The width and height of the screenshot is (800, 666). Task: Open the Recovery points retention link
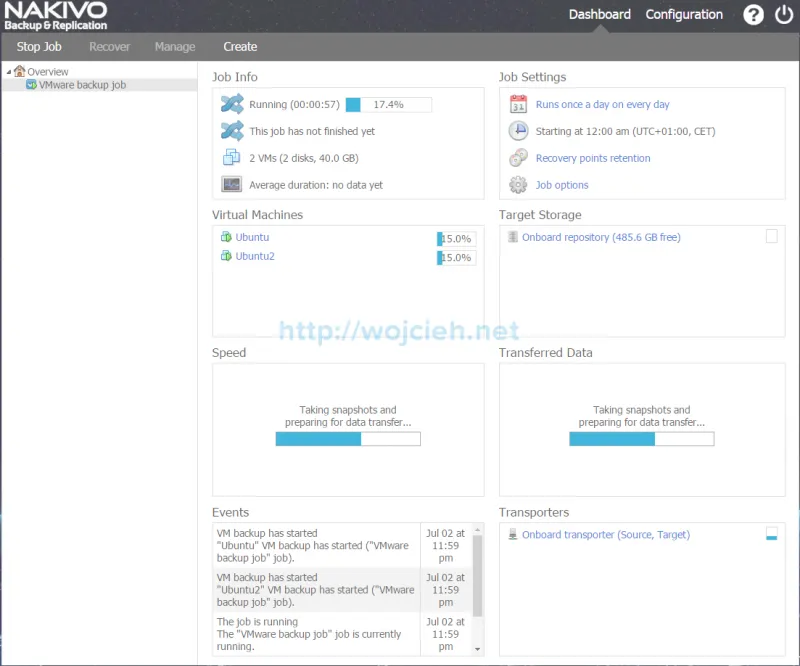click(591, 157)
